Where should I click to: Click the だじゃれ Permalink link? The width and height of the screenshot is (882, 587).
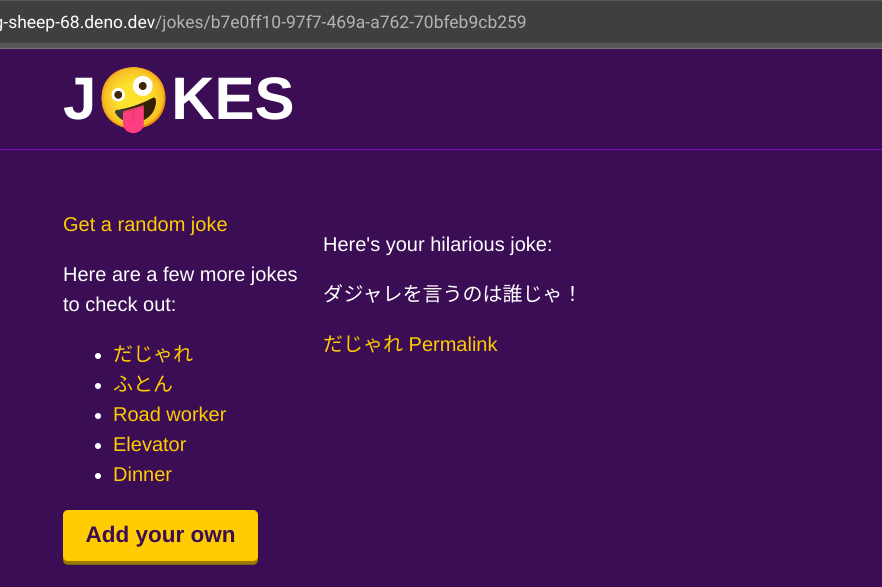click(x=410, y=344)
